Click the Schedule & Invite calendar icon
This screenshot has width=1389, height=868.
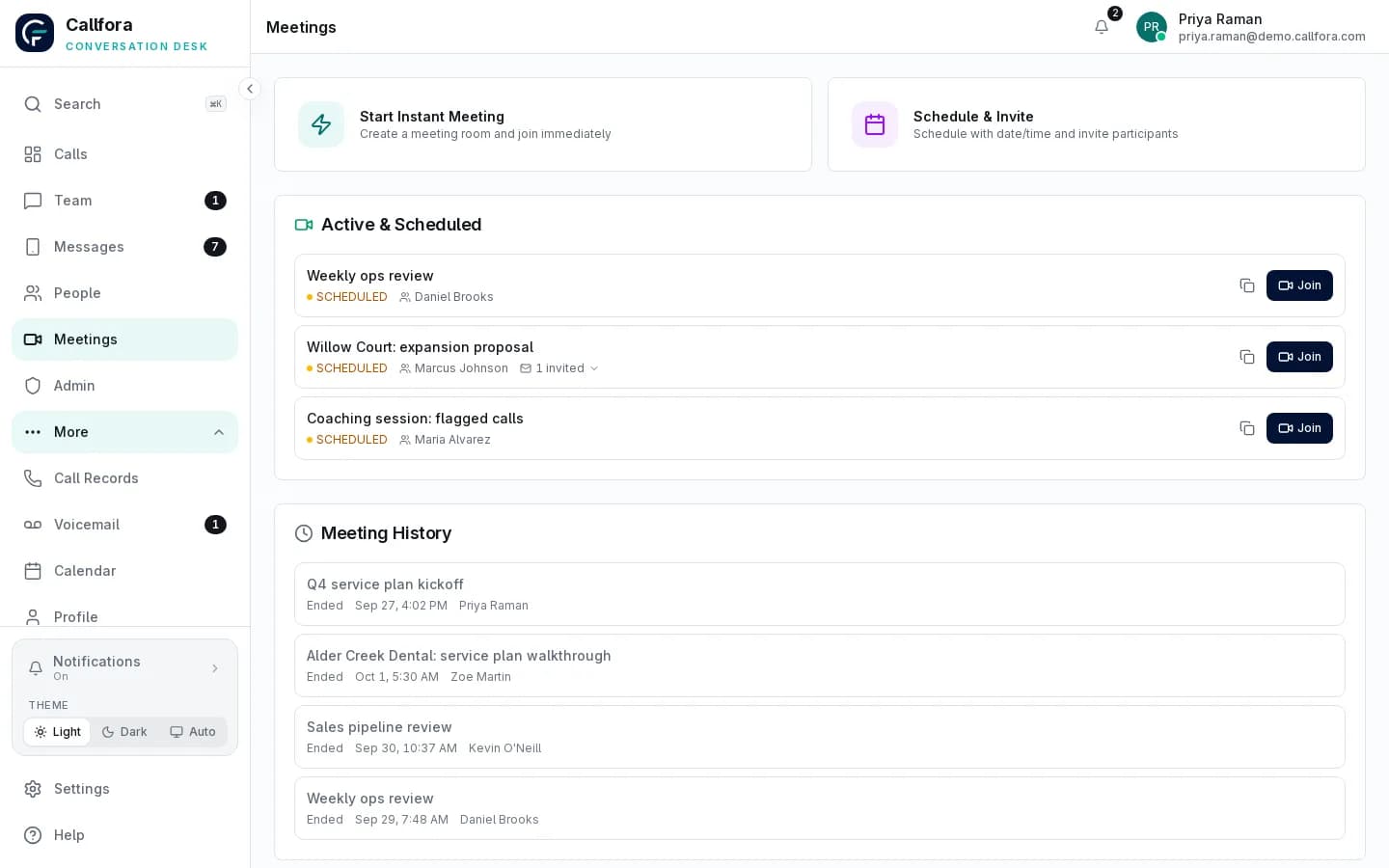coord(875,124)
